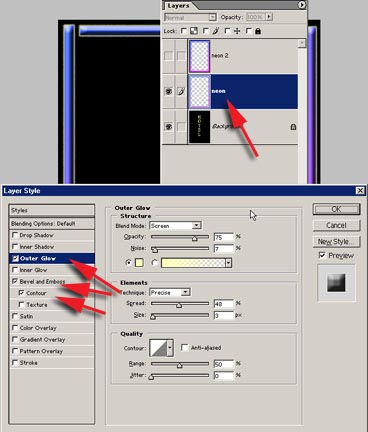Viewport: 368px width, 432px height.
Task: Select the gradient glow radio button
Action: click(154, 263)
